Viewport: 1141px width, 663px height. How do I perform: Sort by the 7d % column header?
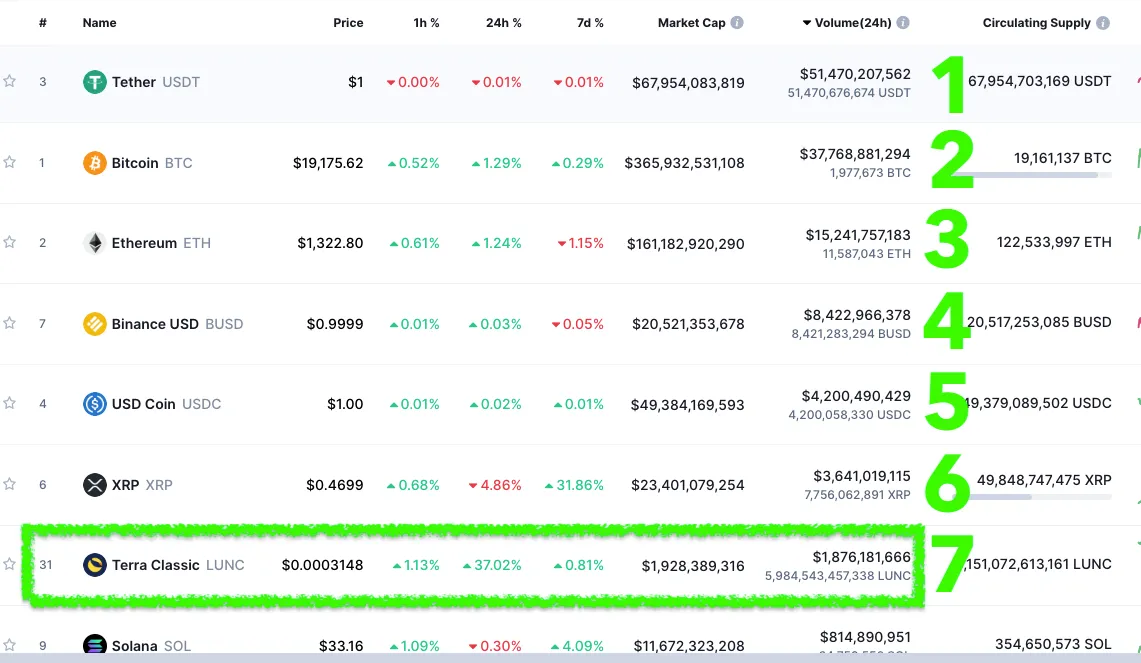[590, 23]
